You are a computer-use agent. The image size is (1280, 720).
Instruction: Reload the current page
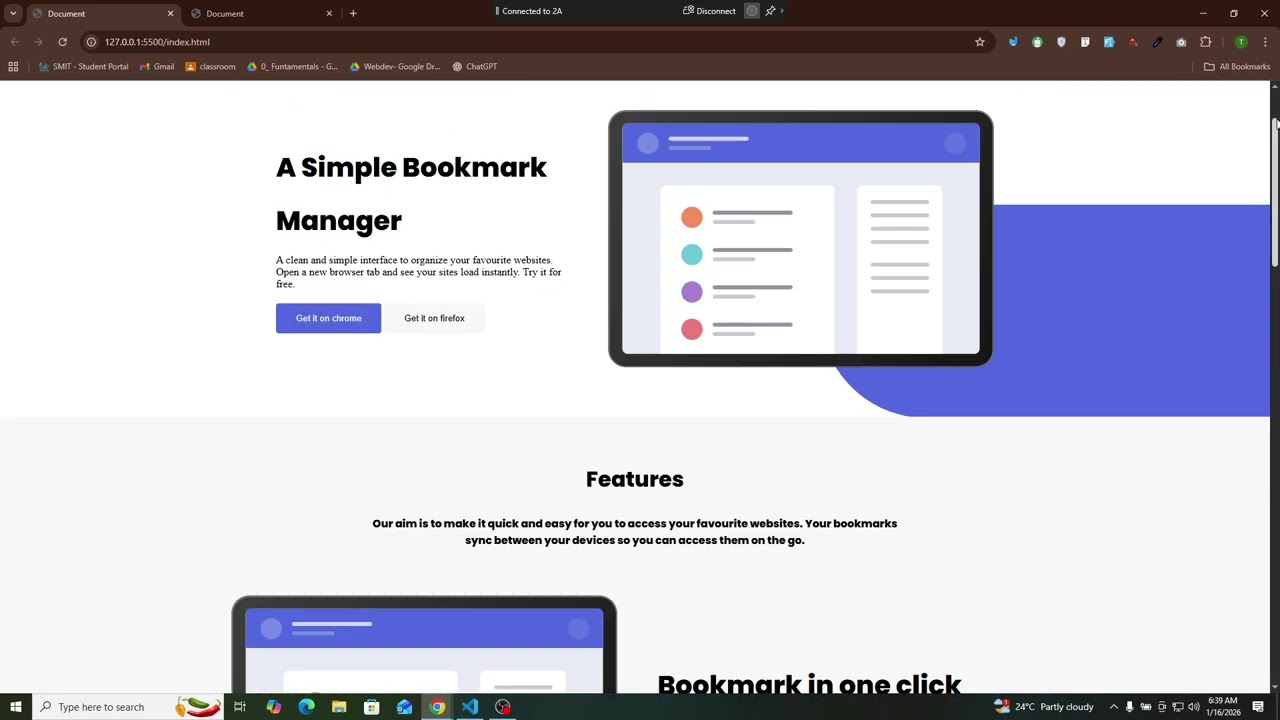(62, 42)
